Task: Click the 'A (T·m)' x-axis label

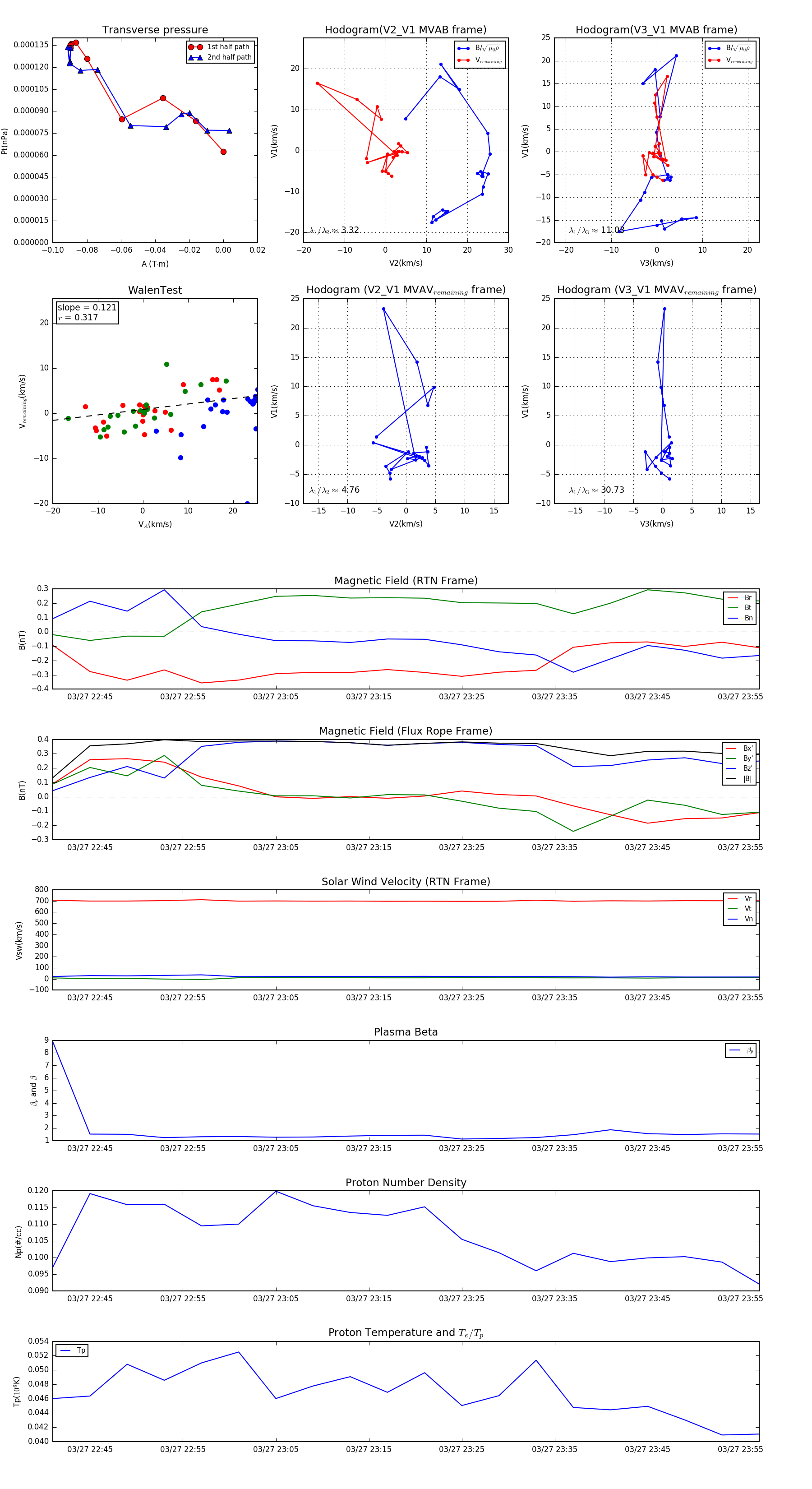Action: pyautogui.click(x=155, y=264)
